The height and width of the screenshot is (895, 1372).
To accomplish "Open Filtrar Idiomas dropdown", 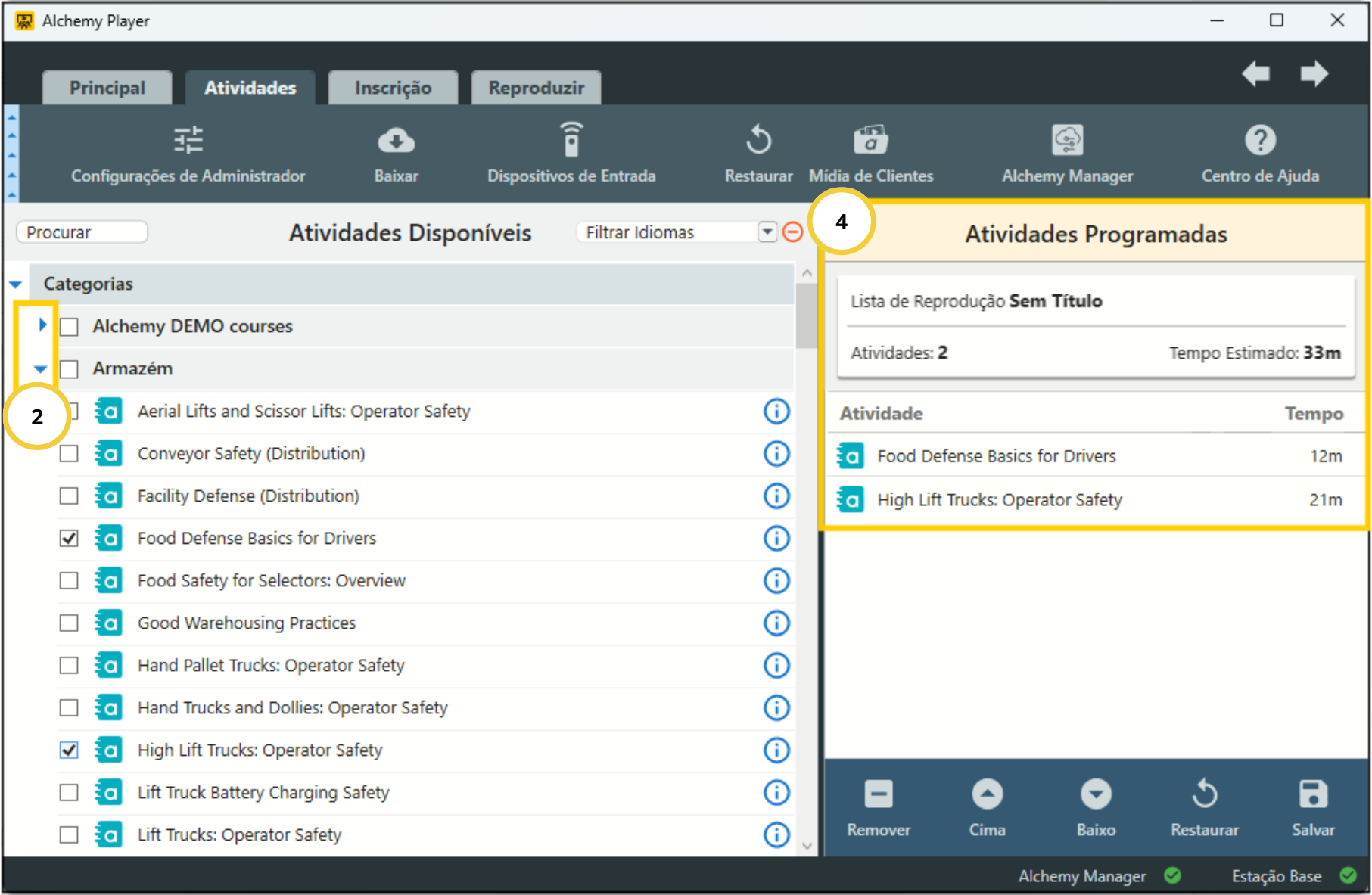I will pyautogui.click(x=767, y=232).
